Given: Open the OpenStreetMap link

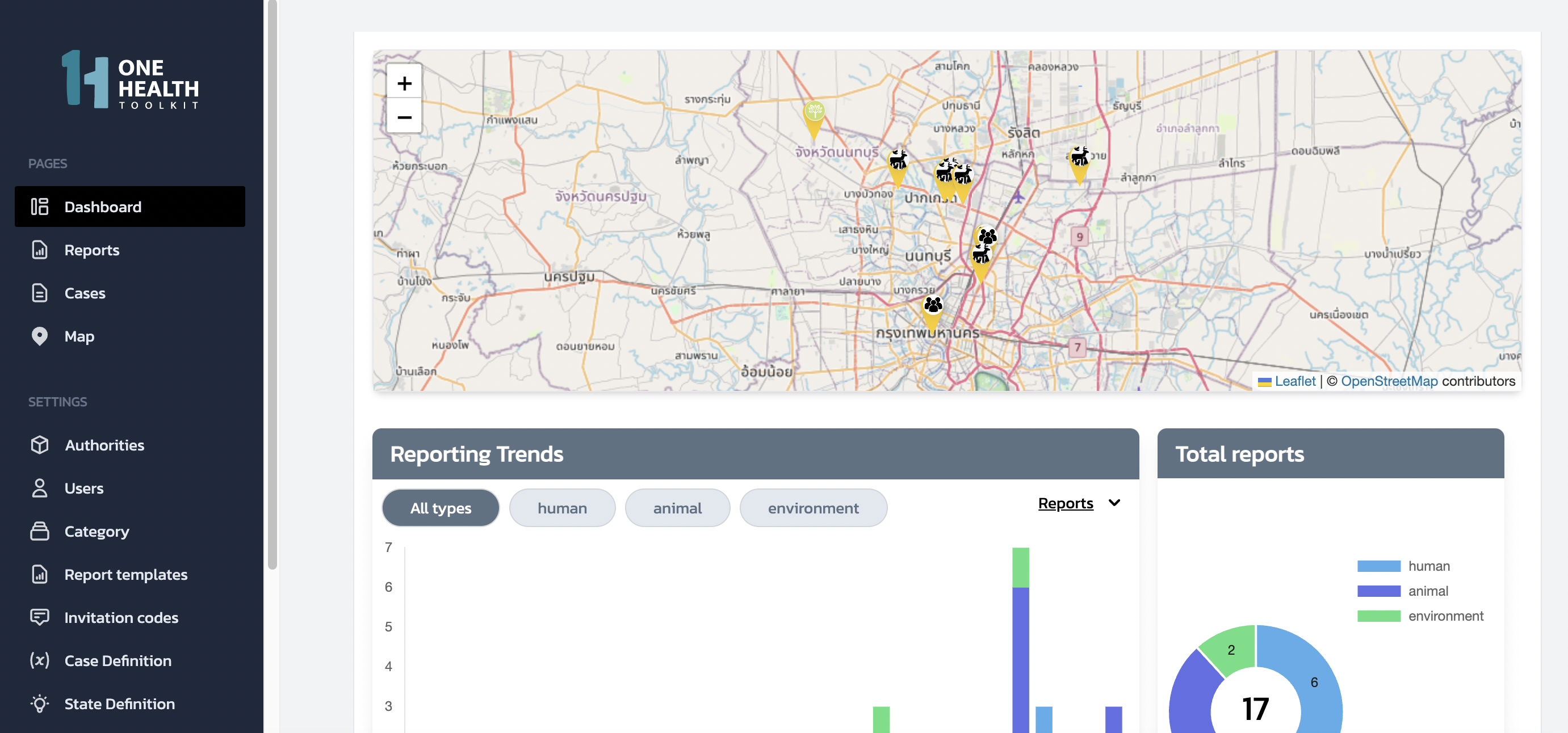Looking at the screenshot, I should coord(1389,381).
